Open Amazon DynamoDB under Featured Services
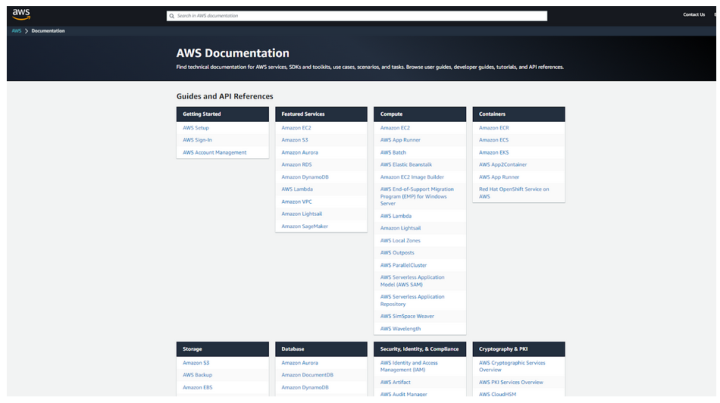 tap(305, 177)
